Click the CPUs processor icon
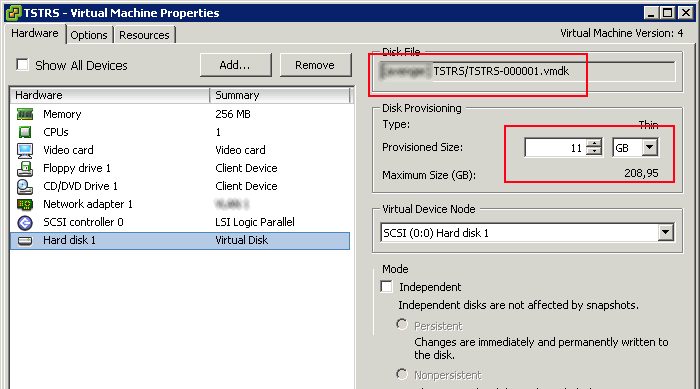The width and height of the screenshot is (700, 389). point(25,132)
